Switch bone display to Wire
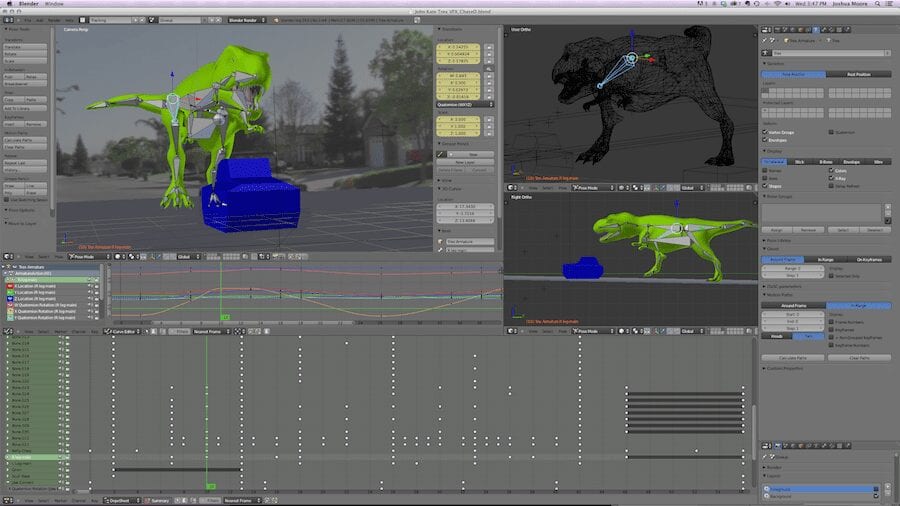 click(x=878, y=162)
